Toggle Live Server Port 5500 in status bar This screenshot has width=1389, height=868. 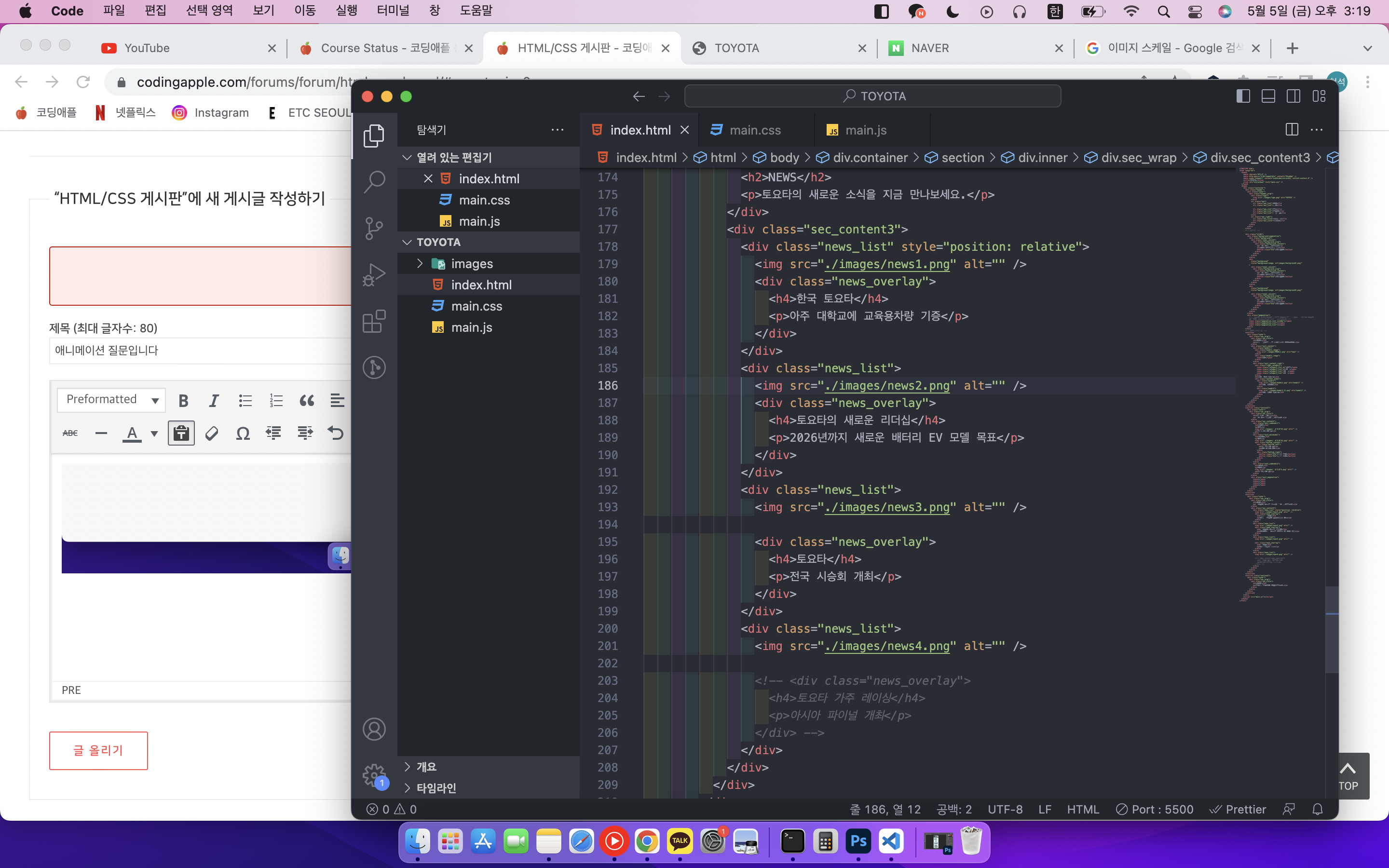pyautogui.click(x=1155, y=810)
